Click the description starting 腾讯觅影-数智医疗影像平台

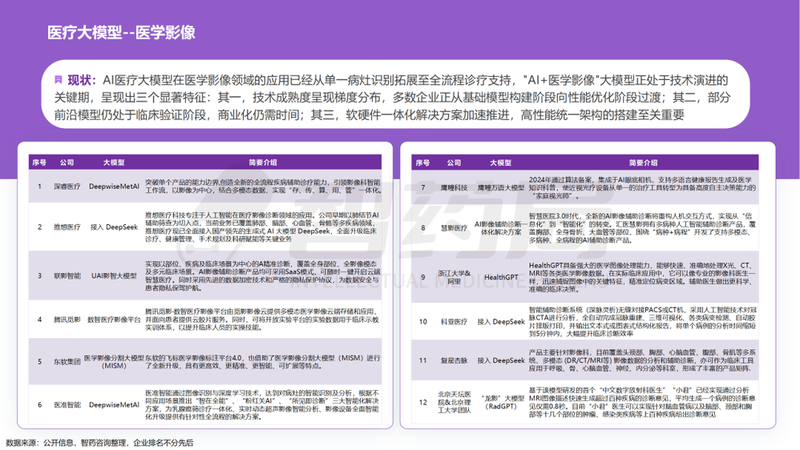click(262, 319)
